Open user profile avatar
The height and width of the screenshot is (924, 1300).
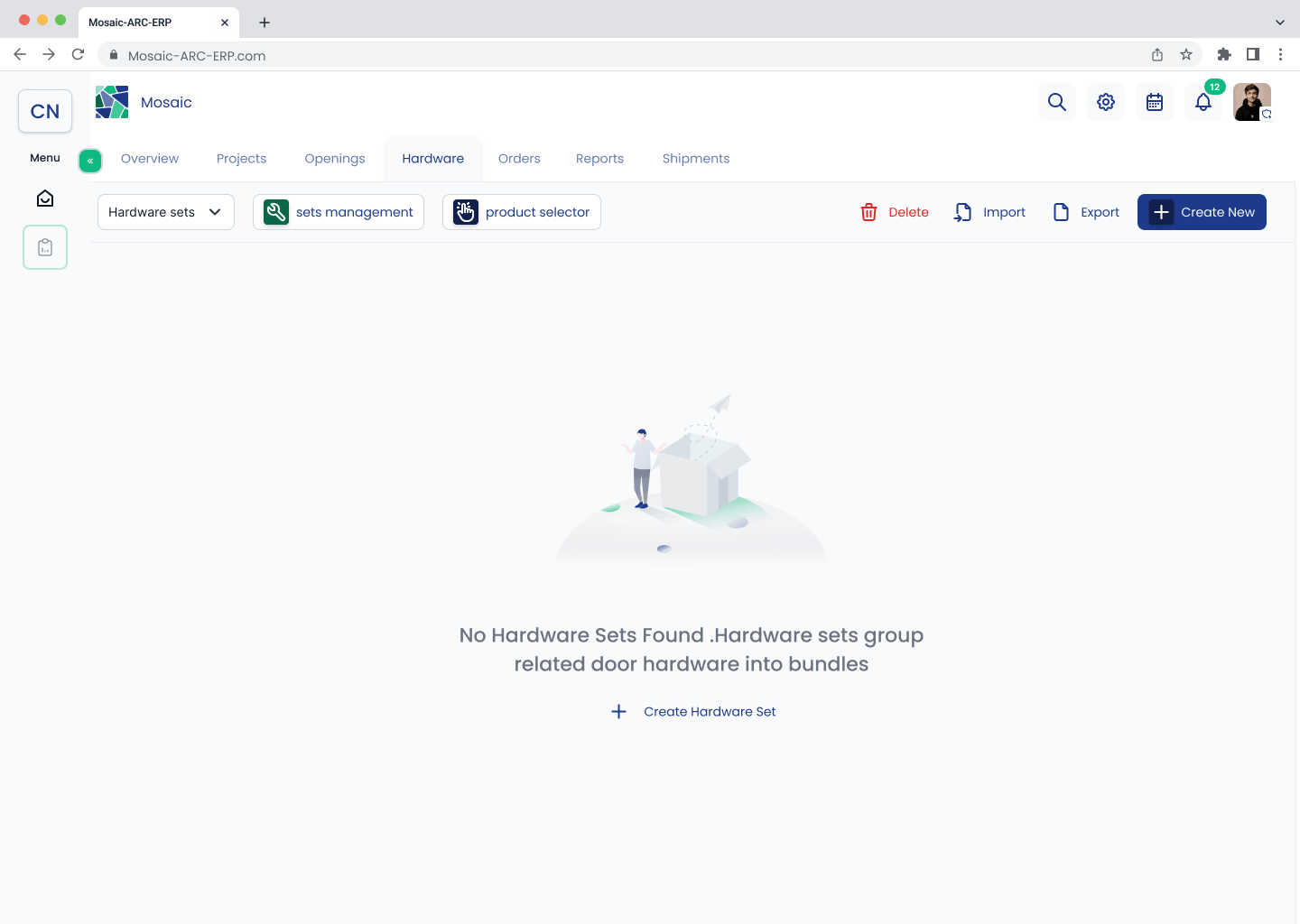1252,102
